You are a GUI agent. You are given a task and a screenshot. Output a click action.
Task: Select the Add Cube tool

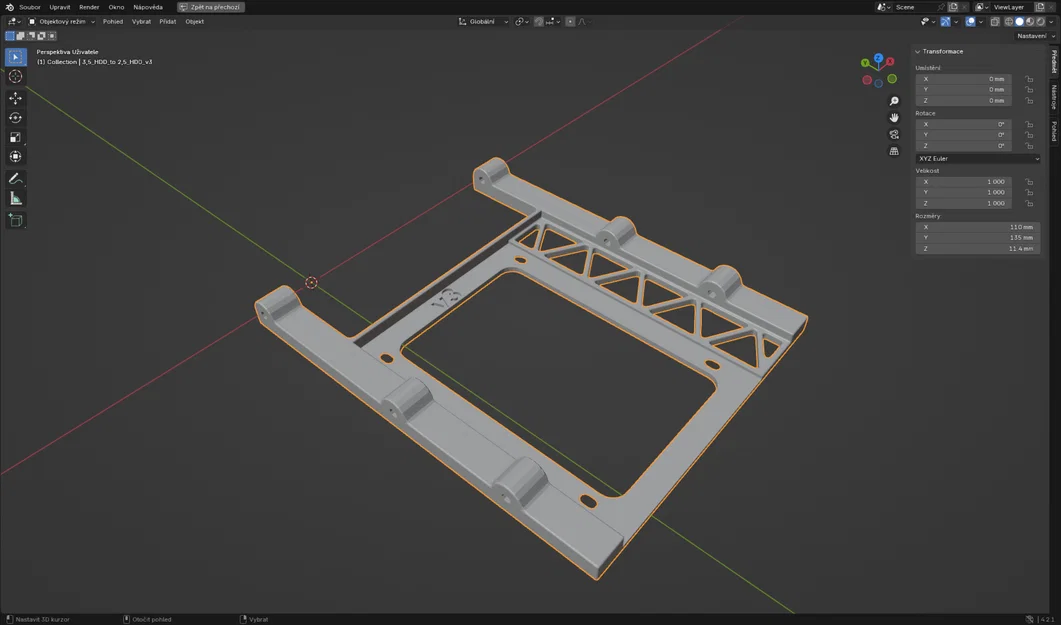[x=16, y=220]
